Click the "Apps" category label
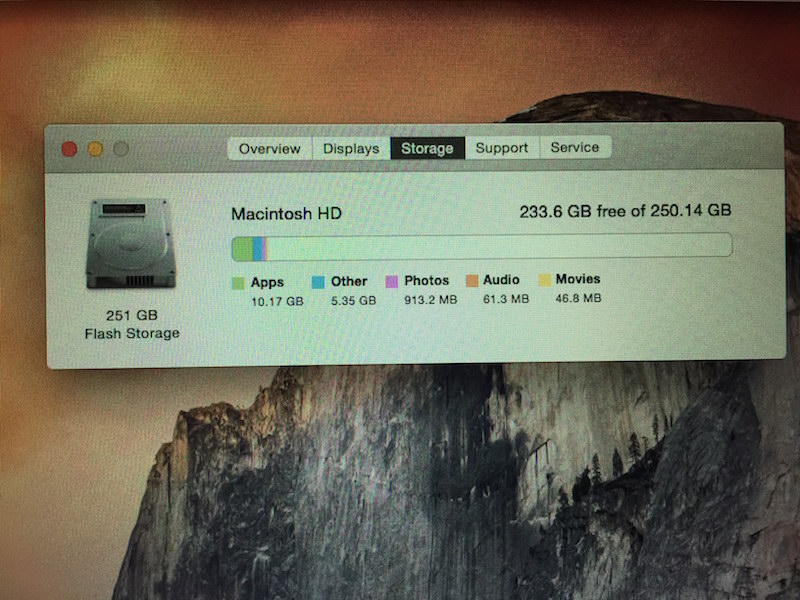This screenshot has height=600, width=800. click(267, 282)
